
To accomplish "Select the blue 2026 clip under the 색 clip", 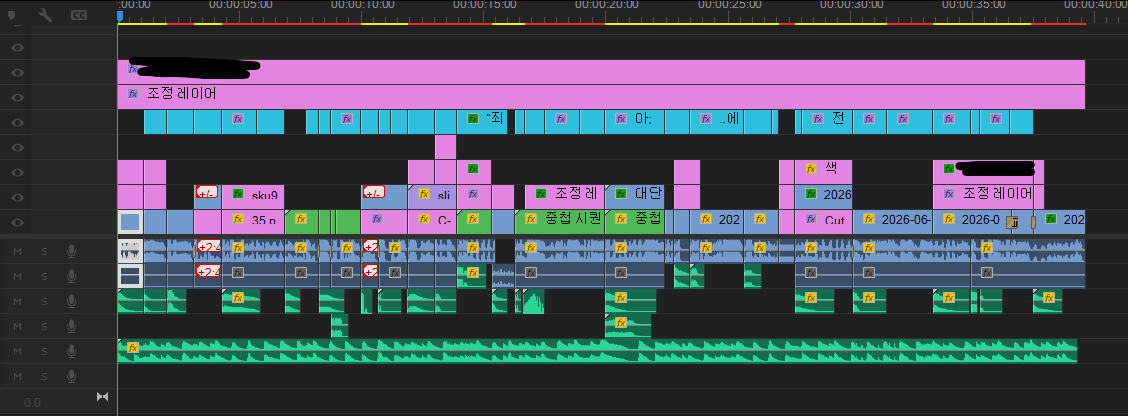I will [x=824, y=197].
